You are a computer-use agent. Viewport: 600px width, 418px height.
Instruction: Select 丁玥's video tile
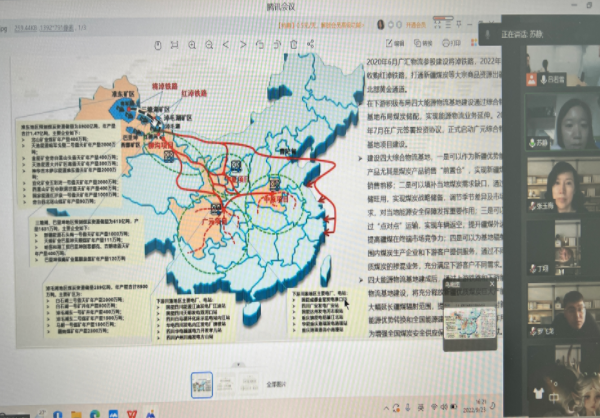click(563, 248)
